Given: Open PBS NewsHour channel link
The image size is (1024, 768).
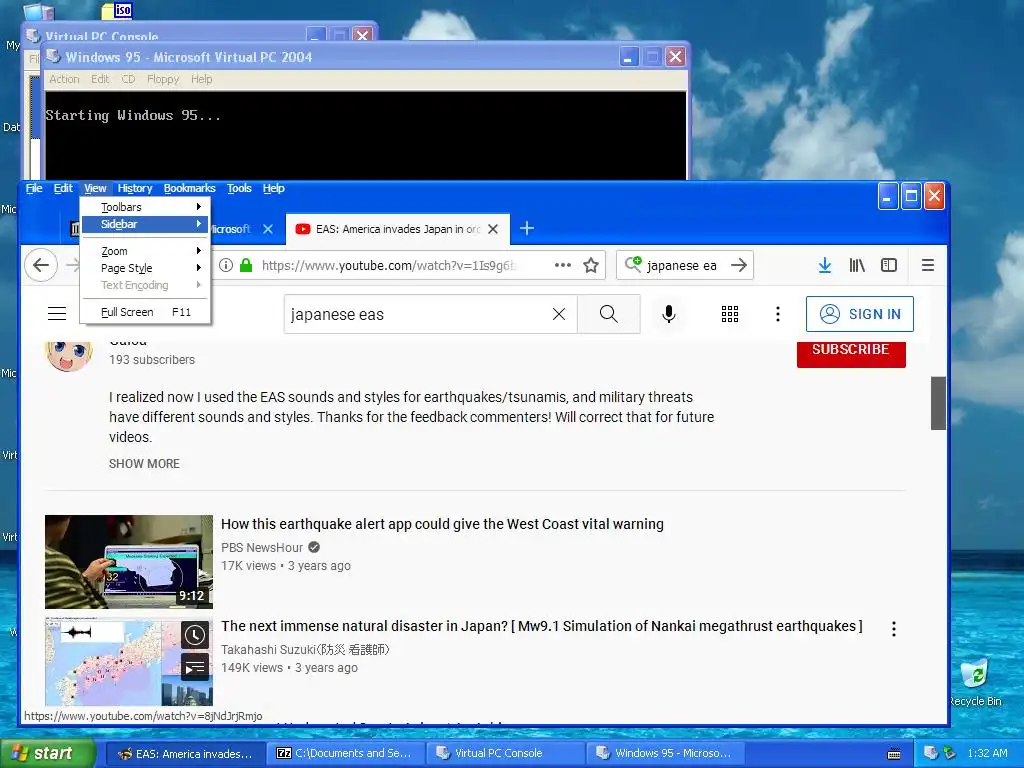Looking at the screenshot, I should [x=262, y=547].
